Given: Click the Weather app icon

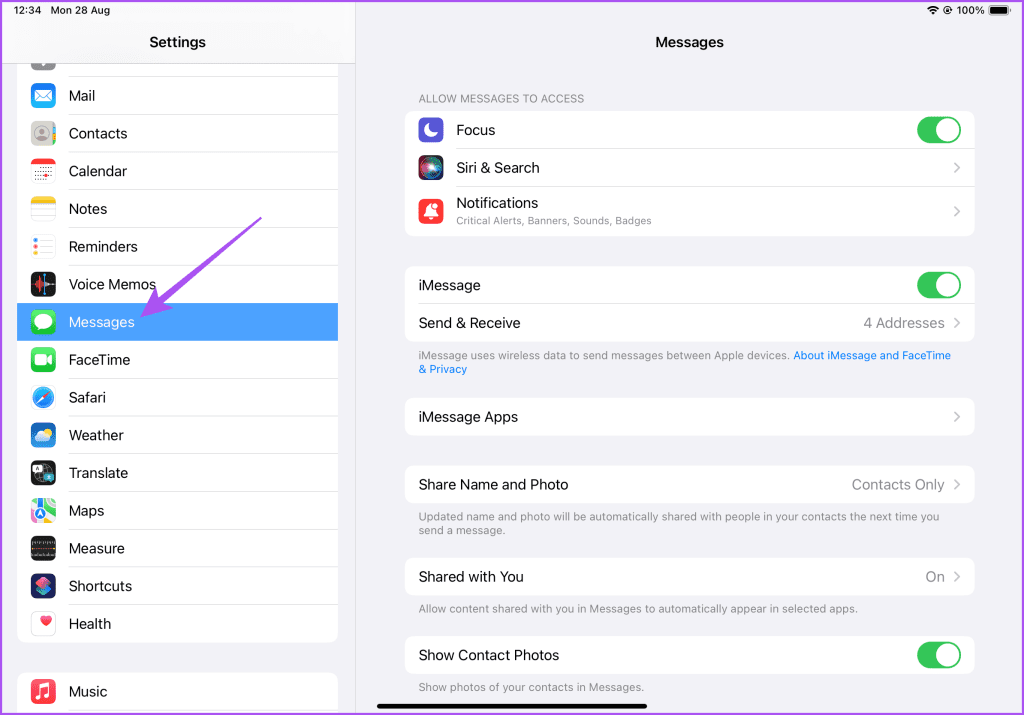Looking at the screenshot, I should coord(42,435).
